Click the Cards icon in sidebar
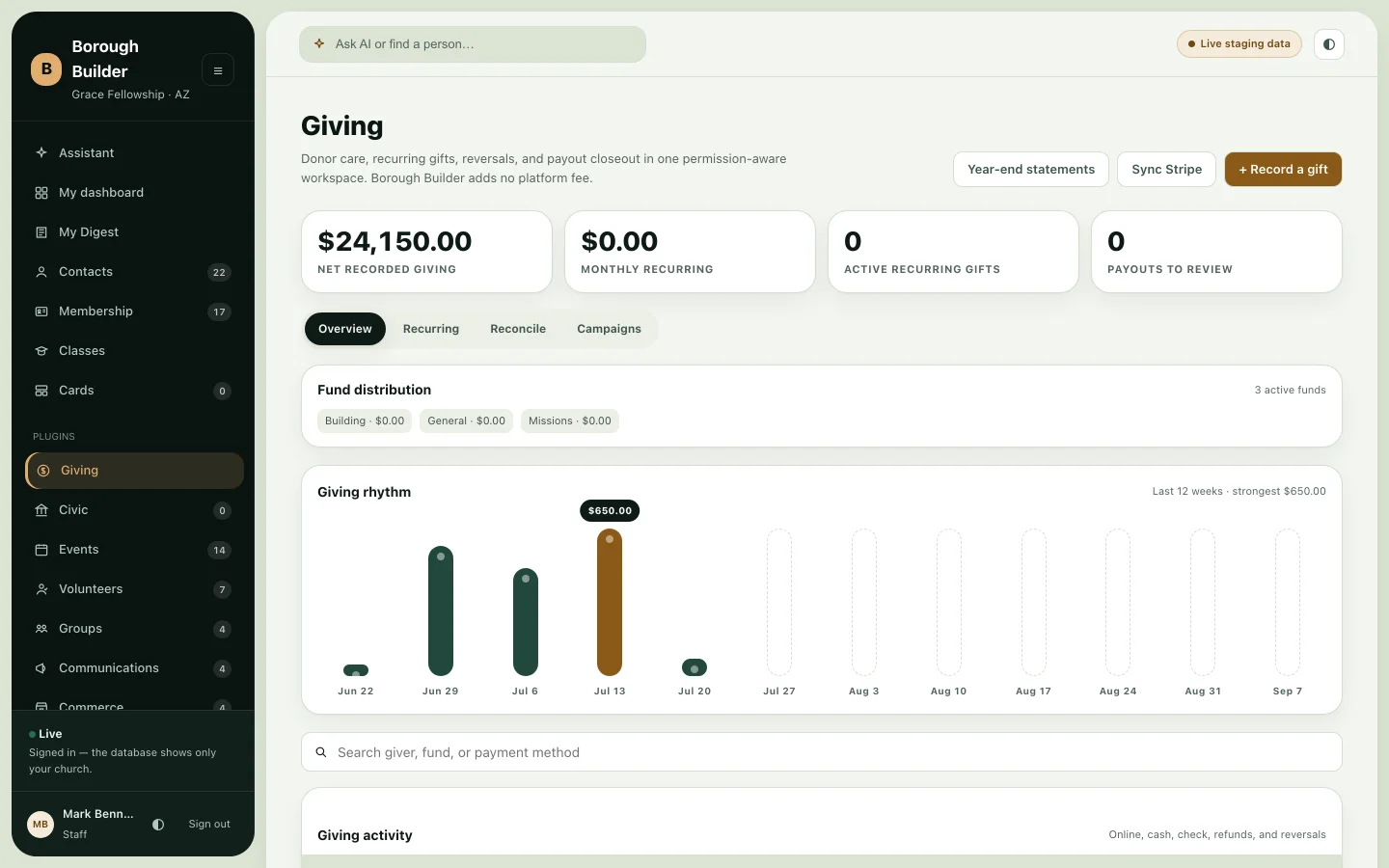Image resolution: width=1389 pixels, height=868 pixels. (x=41, y=391)
